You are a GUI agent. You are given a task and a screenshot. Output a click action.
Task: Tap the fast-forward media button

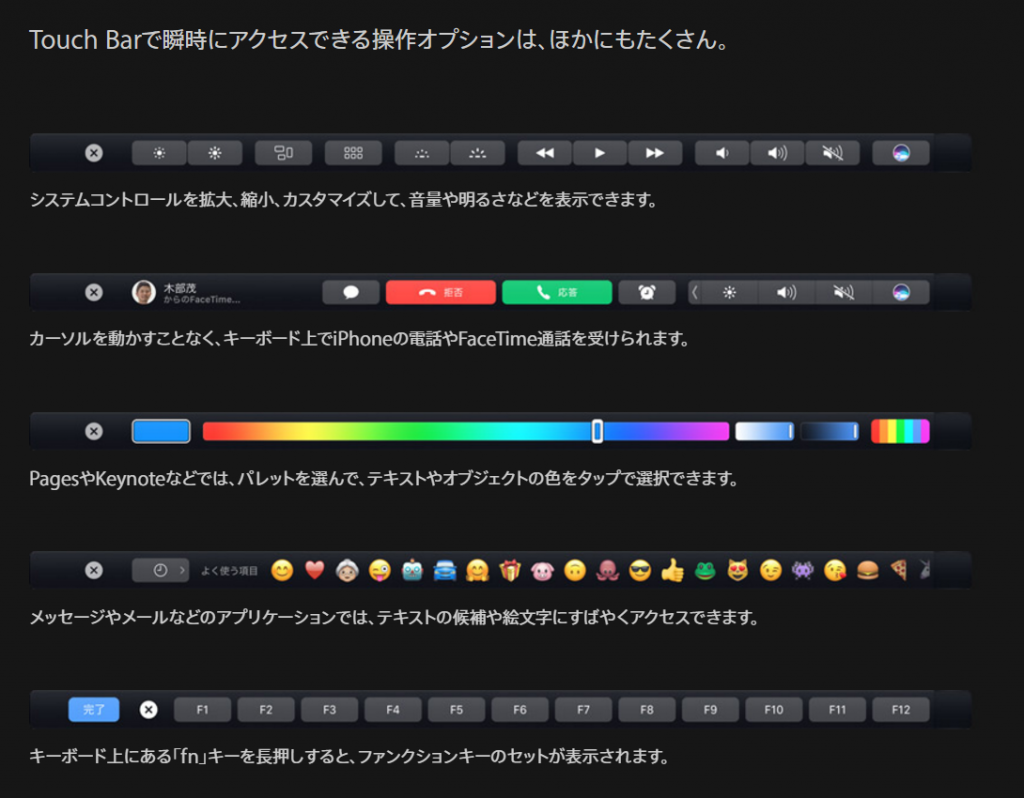tap(655, 153)
